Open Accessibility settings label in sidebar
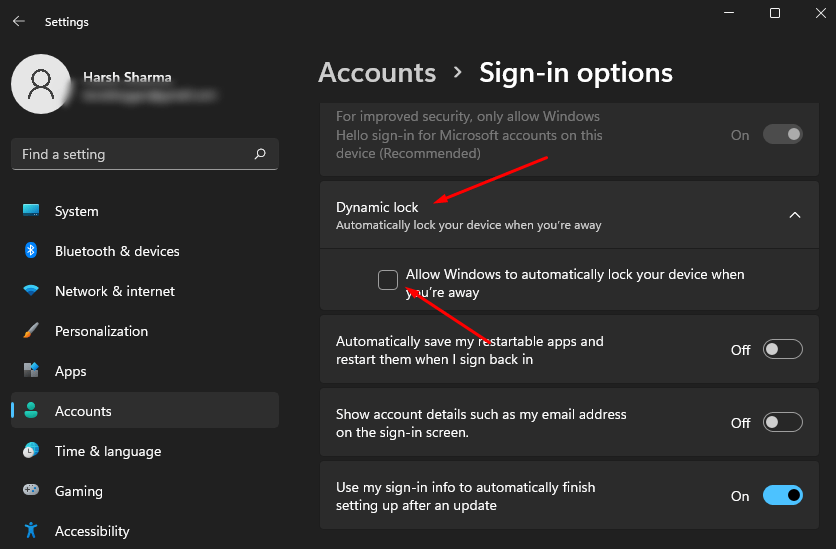This screenshot has height=549, width=836. [92, 531]
